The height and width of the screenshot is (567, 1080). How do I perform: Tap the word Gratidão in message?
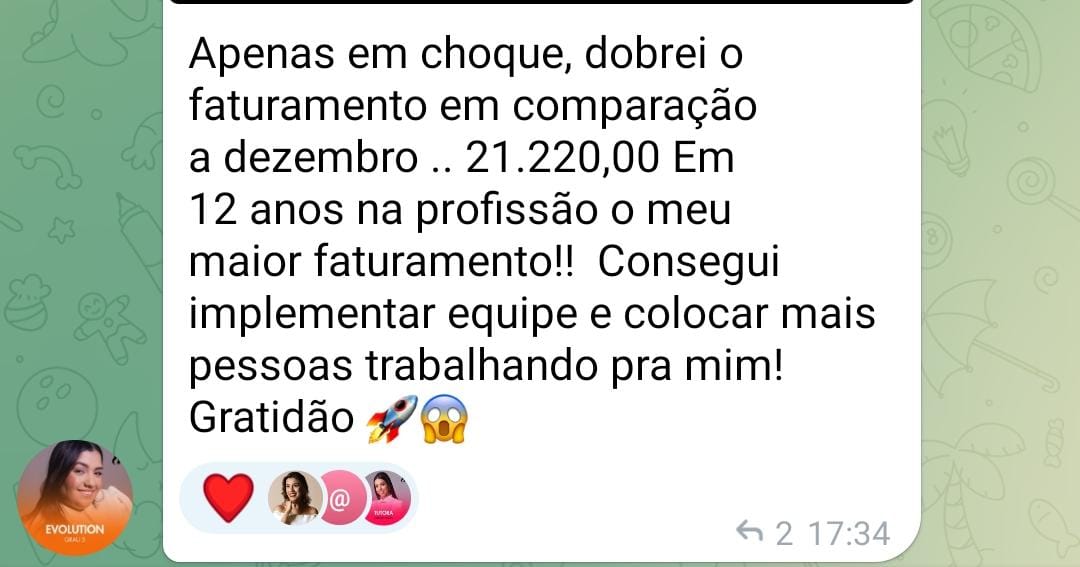coord(271,417)
